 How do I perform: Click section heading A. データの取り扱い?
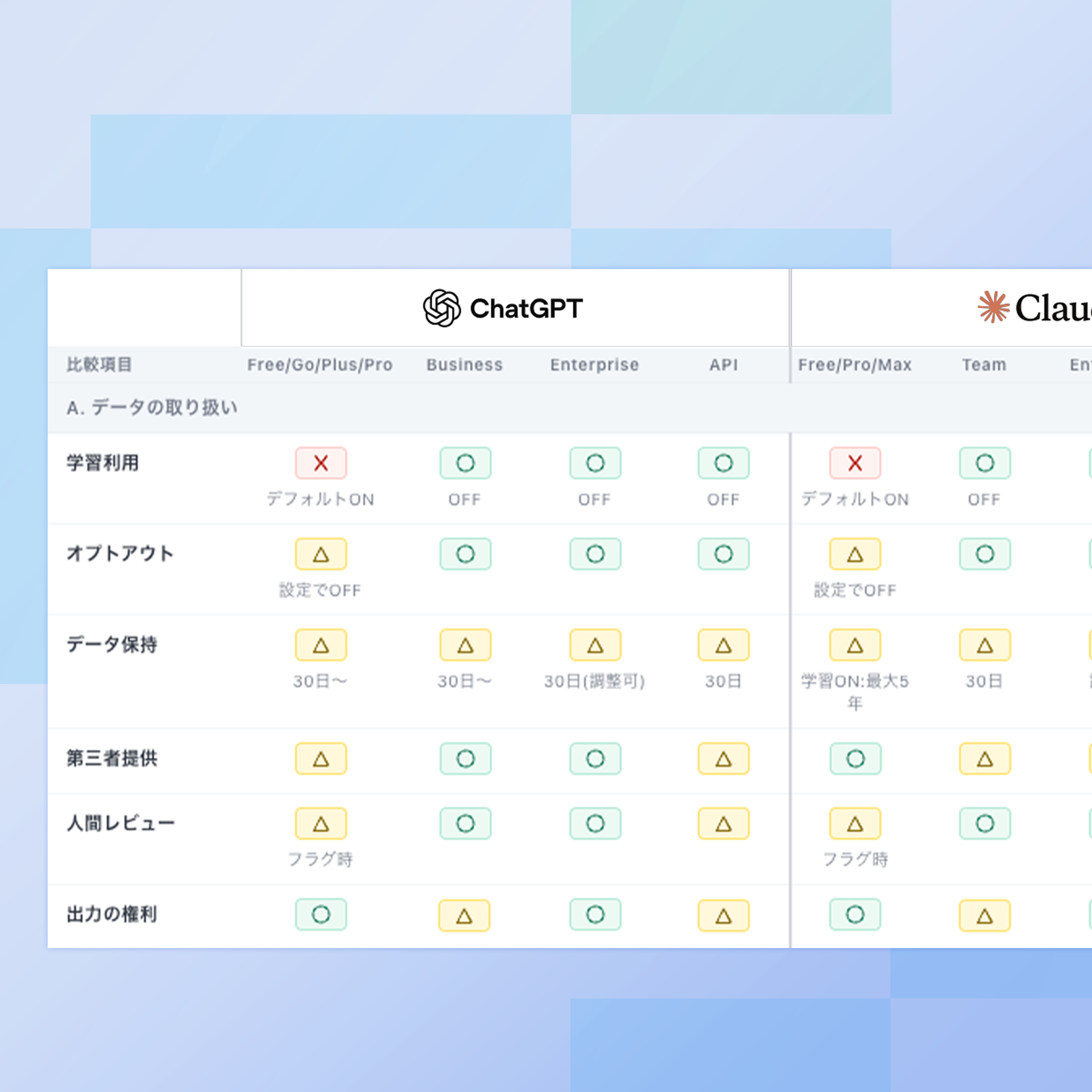tap(152, 408)
